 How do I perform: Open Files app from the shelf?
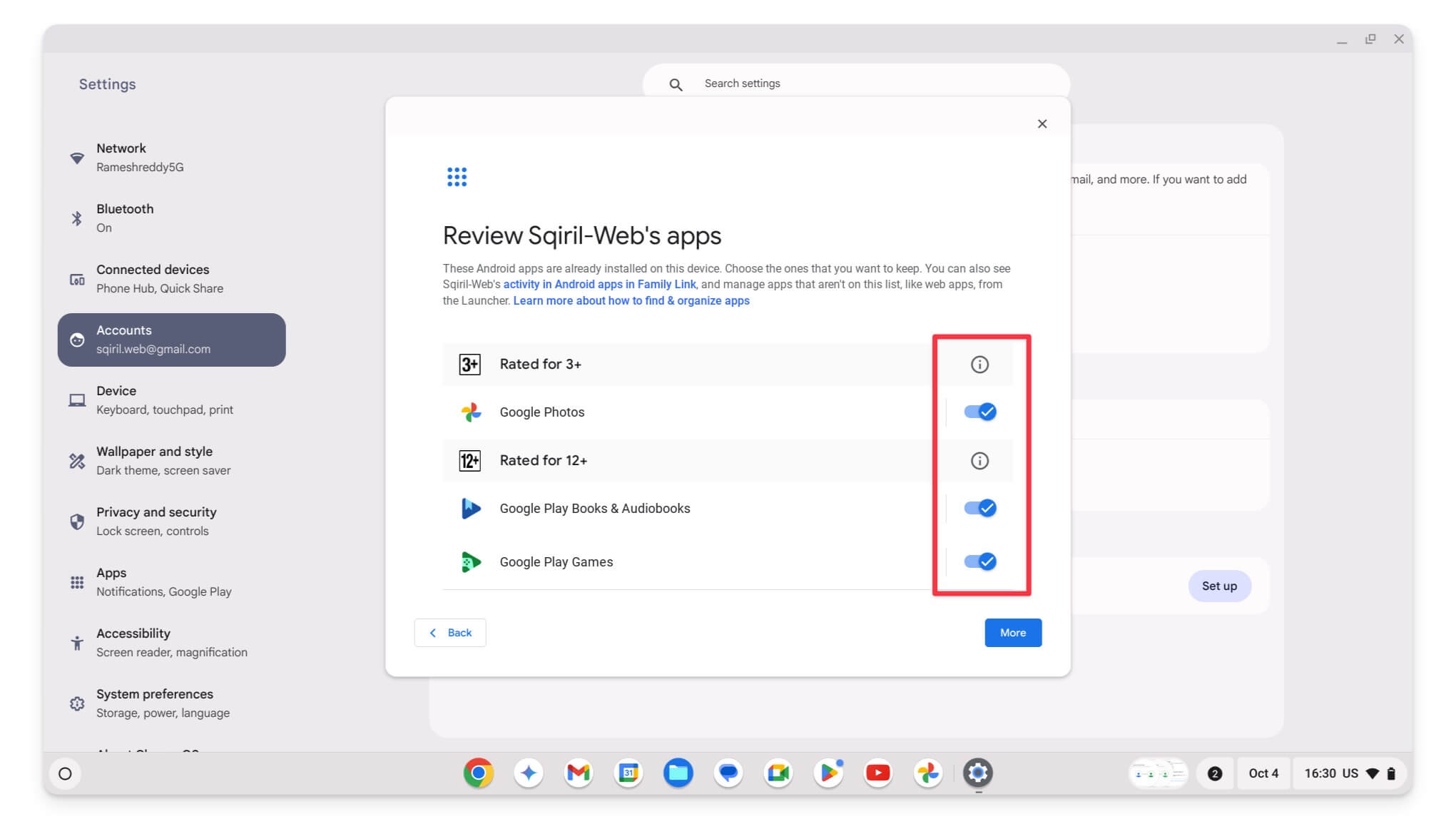(678, 773)
